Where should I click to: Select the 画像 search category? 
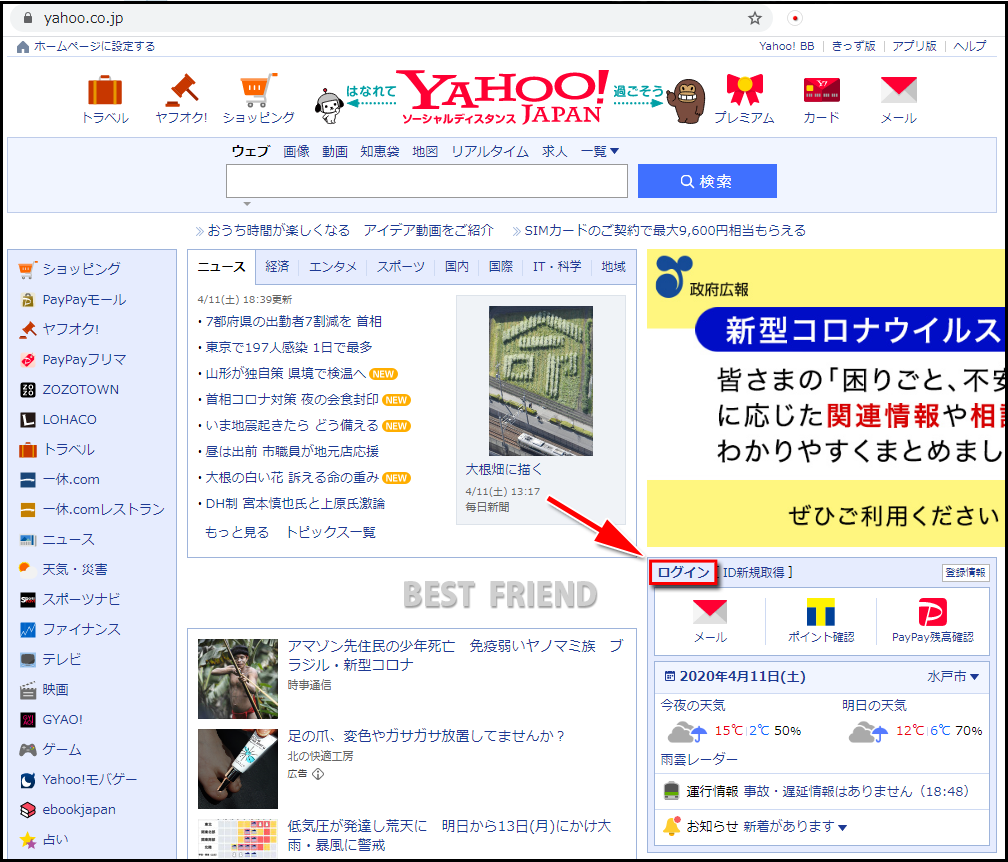coord(296,152)
